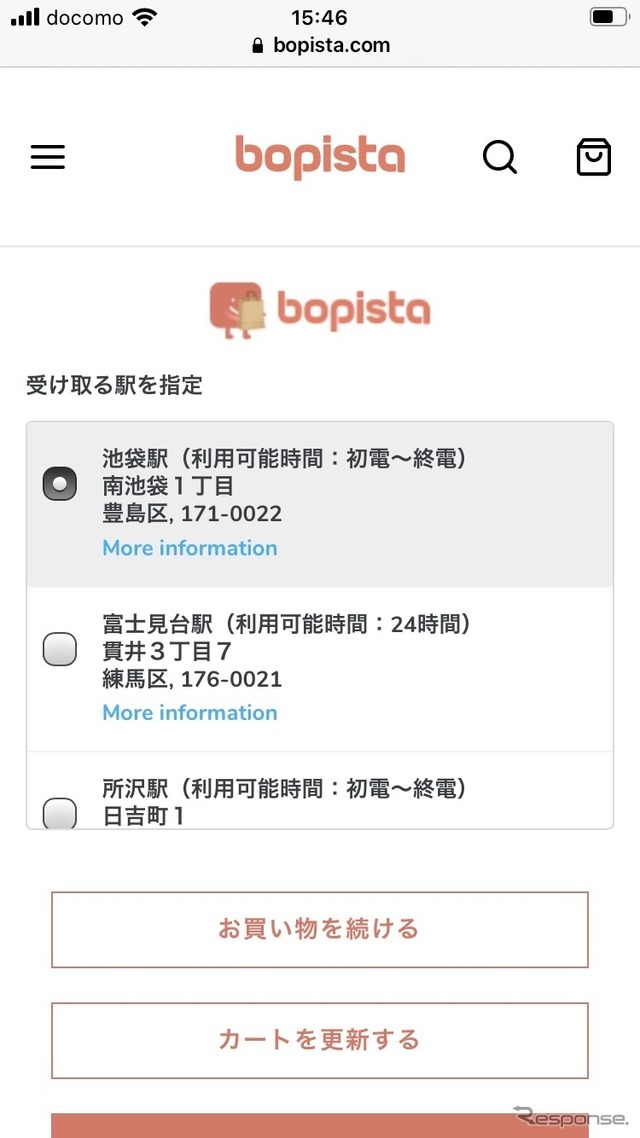This screenshot has height=1138, width=640.
Task: Open More information for 富士見台駅
Action: 190,713
